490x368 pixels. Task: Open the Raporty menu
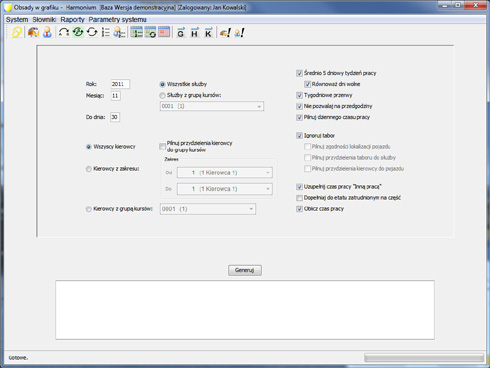[72, 20]
